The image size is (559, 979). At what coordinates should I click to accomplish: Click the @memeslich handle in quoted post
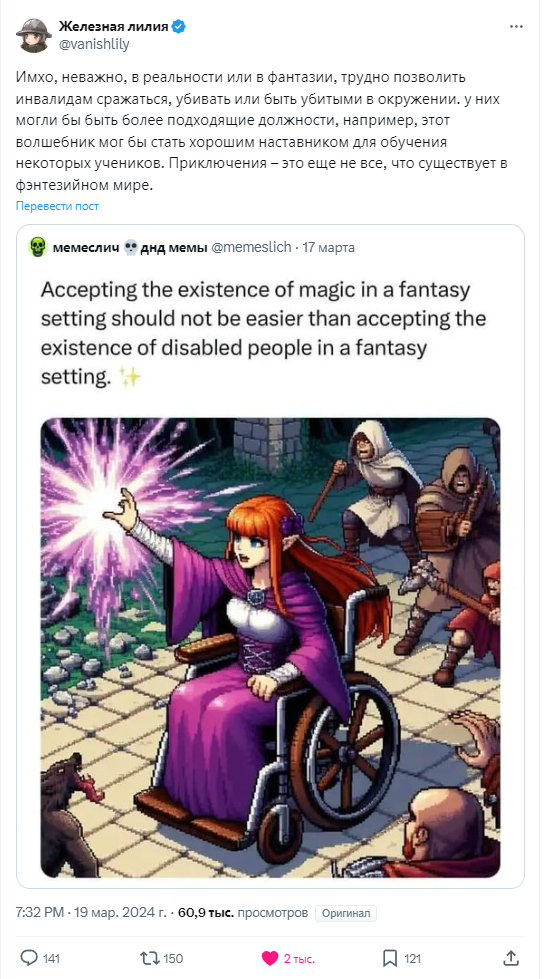[252, 247]
